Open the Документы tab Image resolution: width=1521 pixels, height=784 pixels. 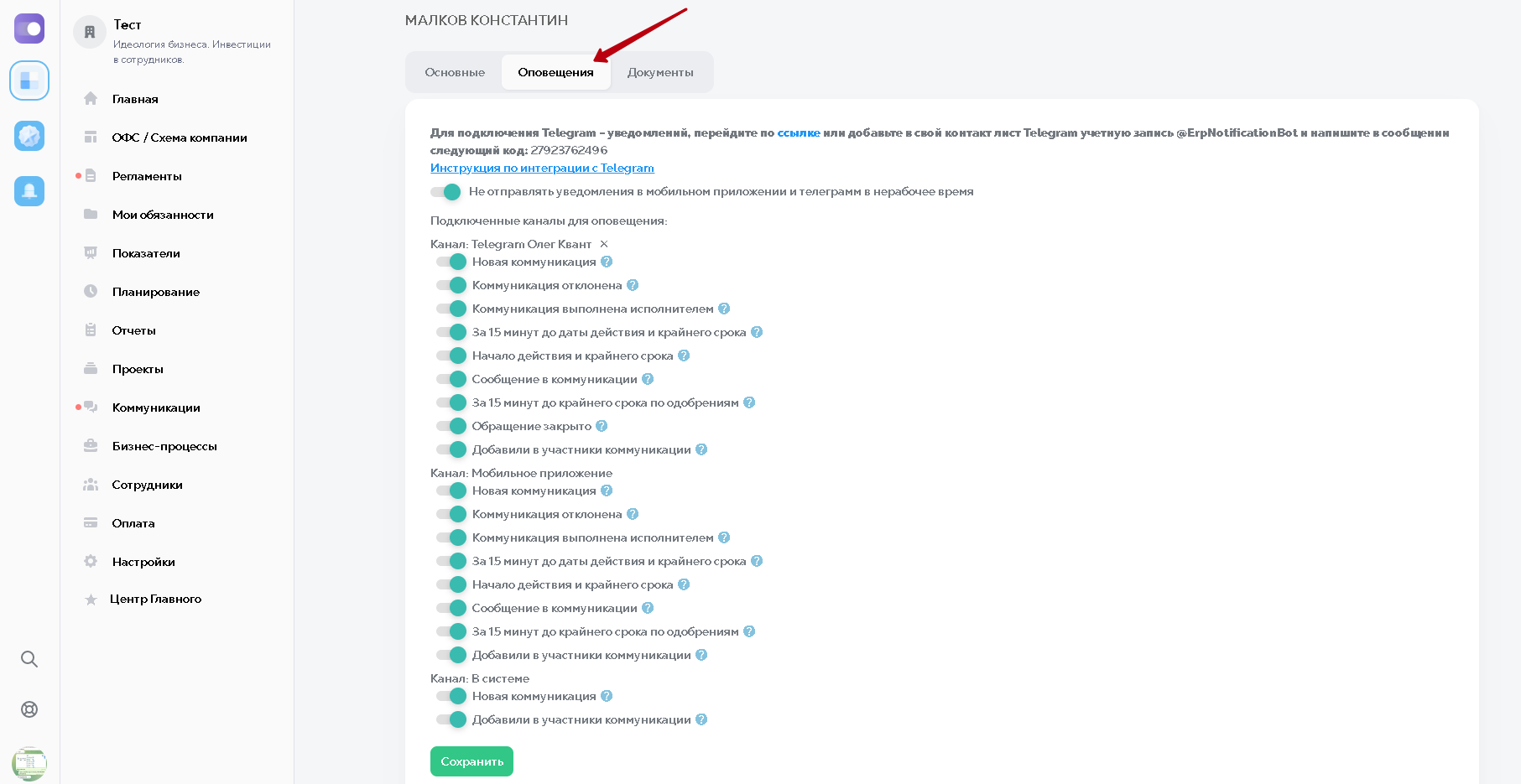[x=661, y=72]
